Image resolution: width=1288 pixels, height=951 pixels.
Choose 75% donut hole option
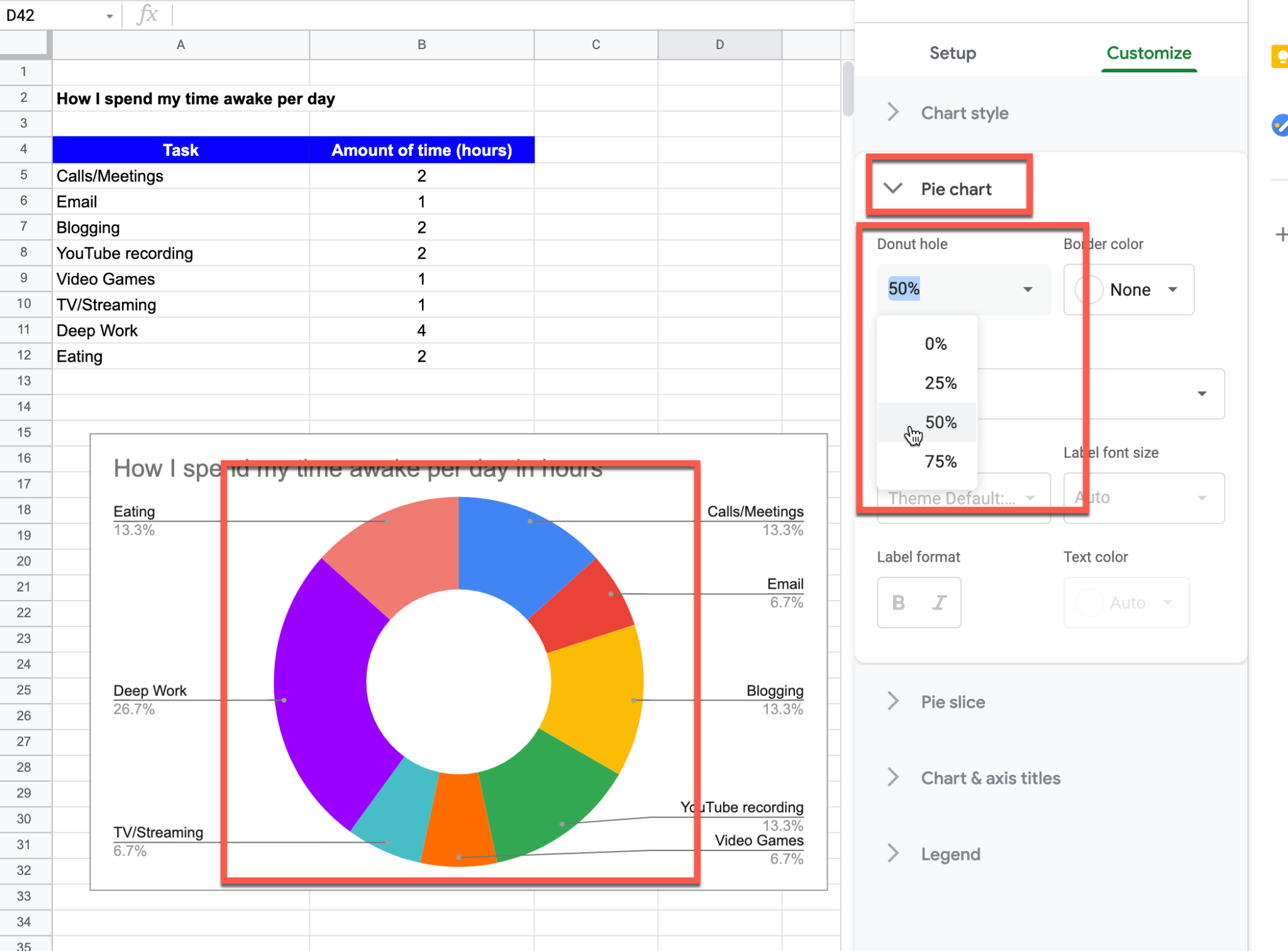pos(927,462)
